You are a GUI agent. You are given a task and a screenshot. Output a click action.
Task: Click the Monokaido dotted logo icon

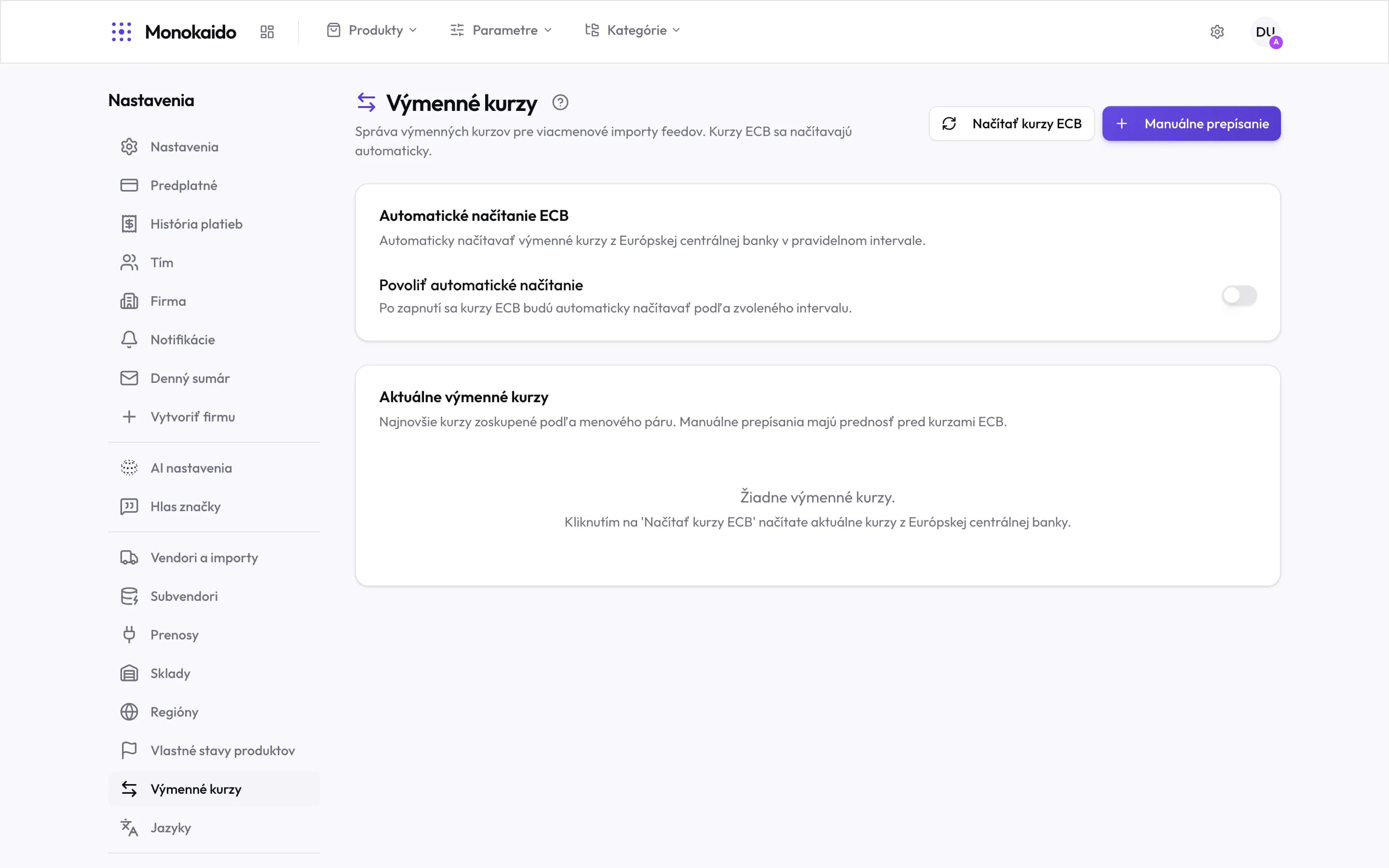pyautogui.click(x=121, y=31)
